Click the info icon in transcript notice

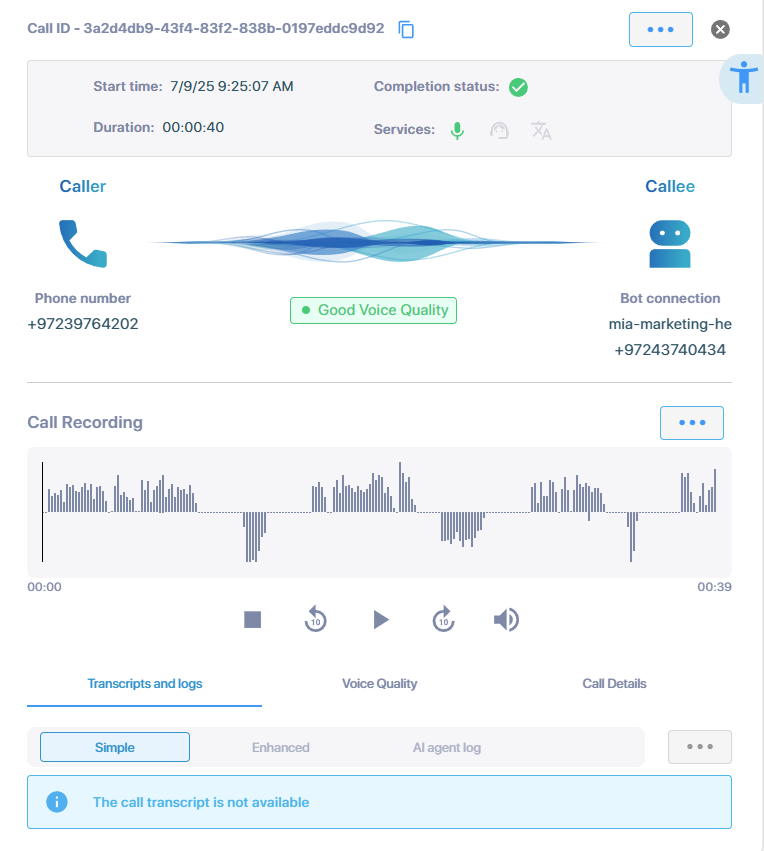click(x=57, y=802)
